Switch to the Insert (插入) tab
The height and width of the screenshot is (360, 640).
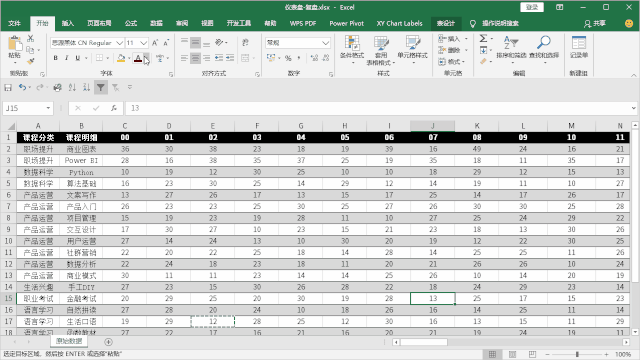point(68,23)
